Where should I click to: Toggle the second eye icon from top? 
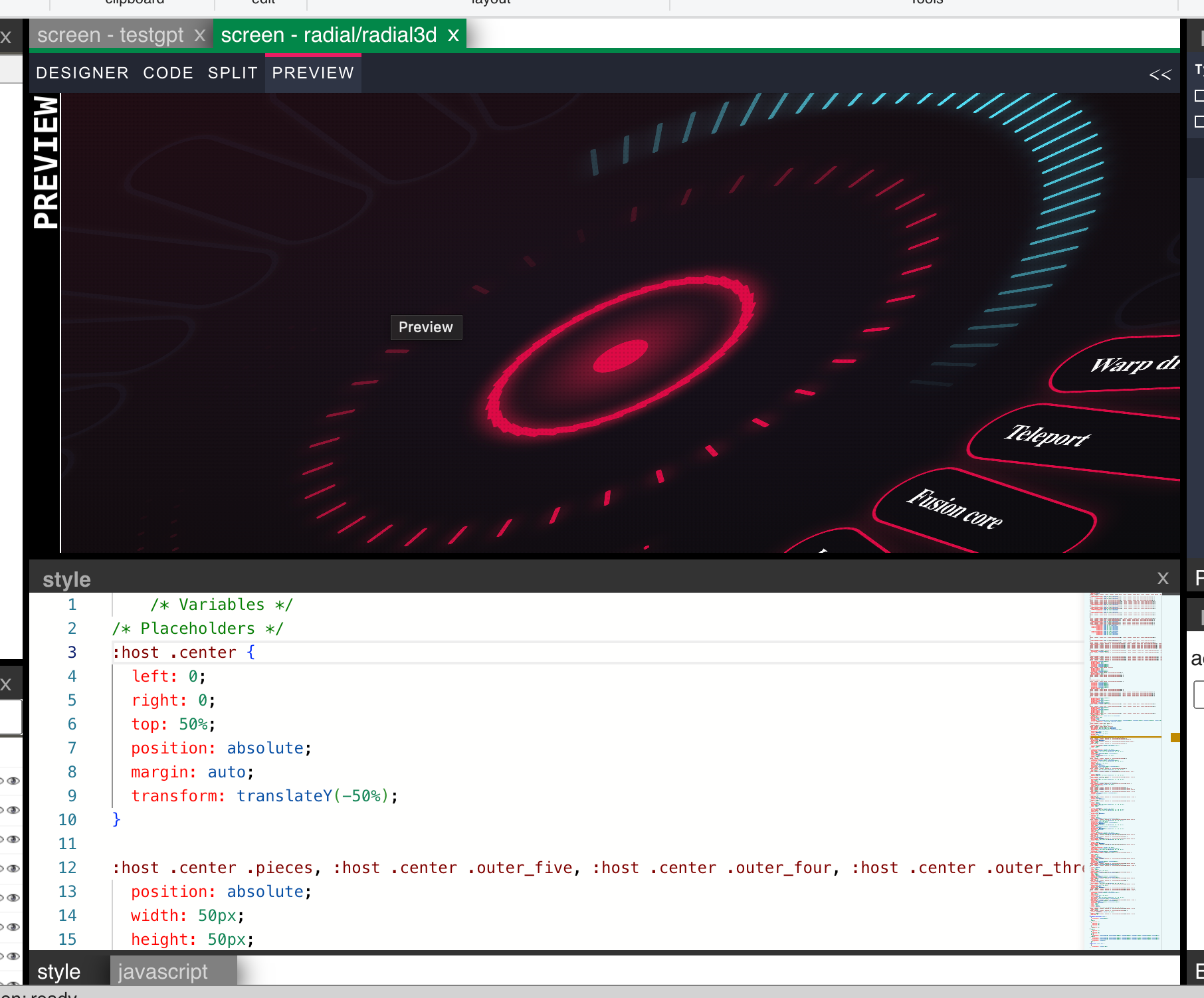pos(13,810)
